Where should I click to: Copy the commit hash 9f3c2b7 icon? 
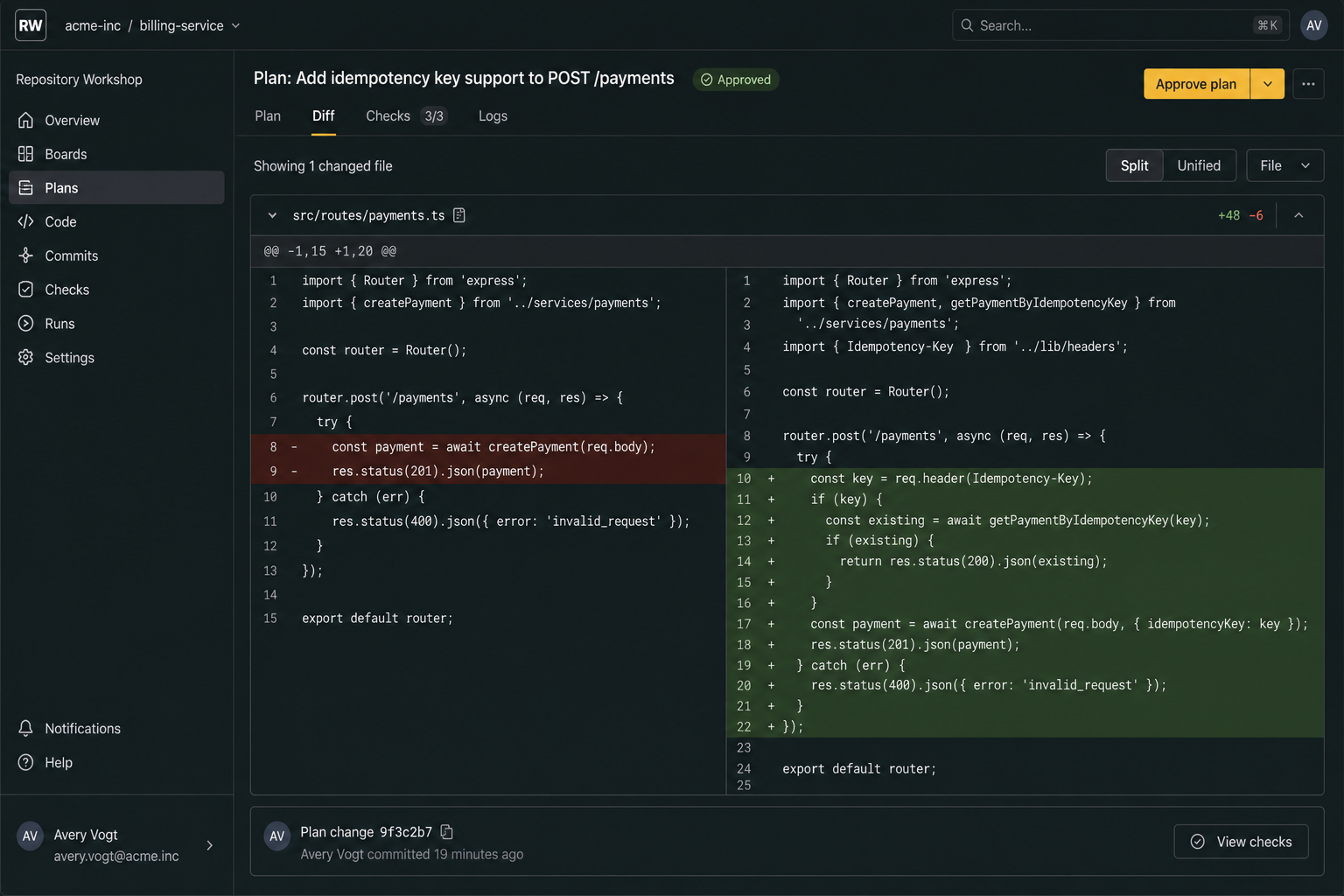pos(446,831)
